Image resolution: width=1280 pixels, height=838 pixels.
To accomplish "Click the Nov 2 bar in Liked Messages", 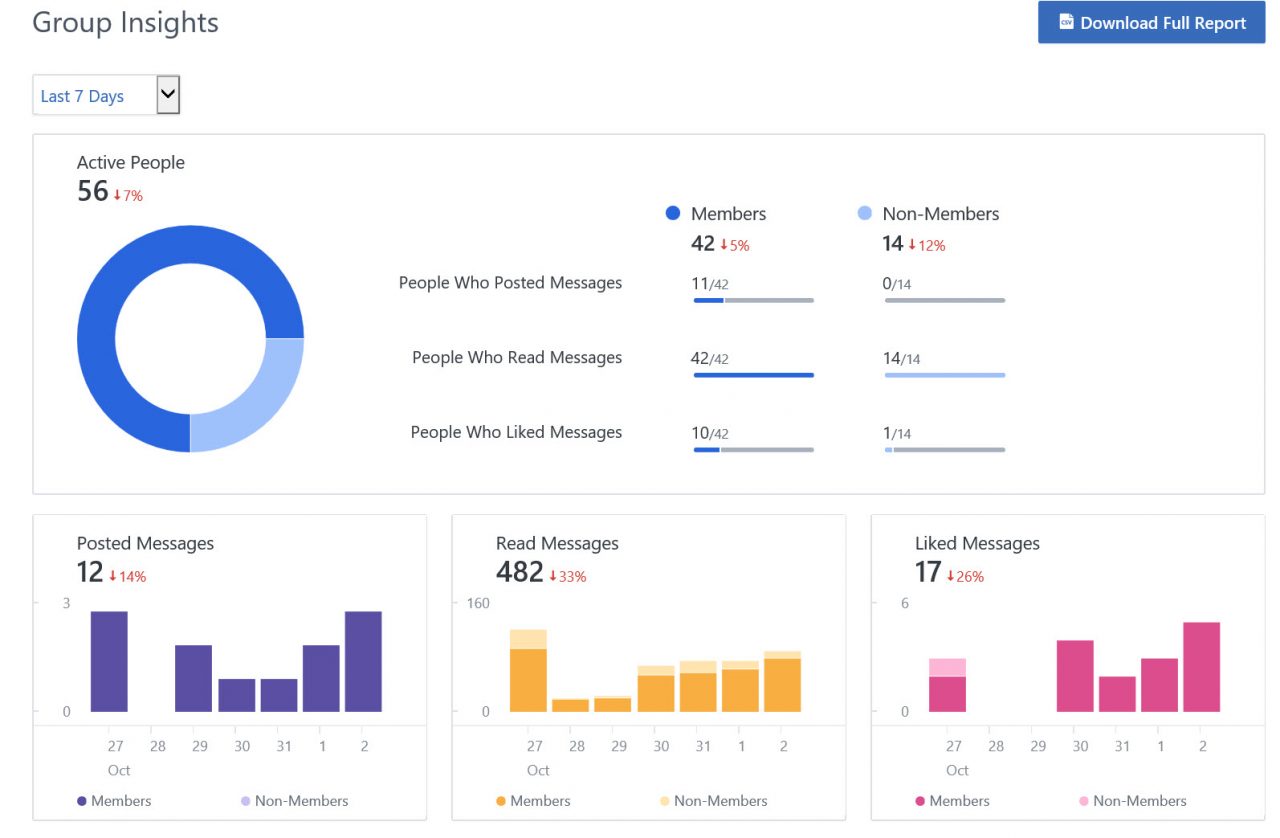I will (x=1201, y=667).
